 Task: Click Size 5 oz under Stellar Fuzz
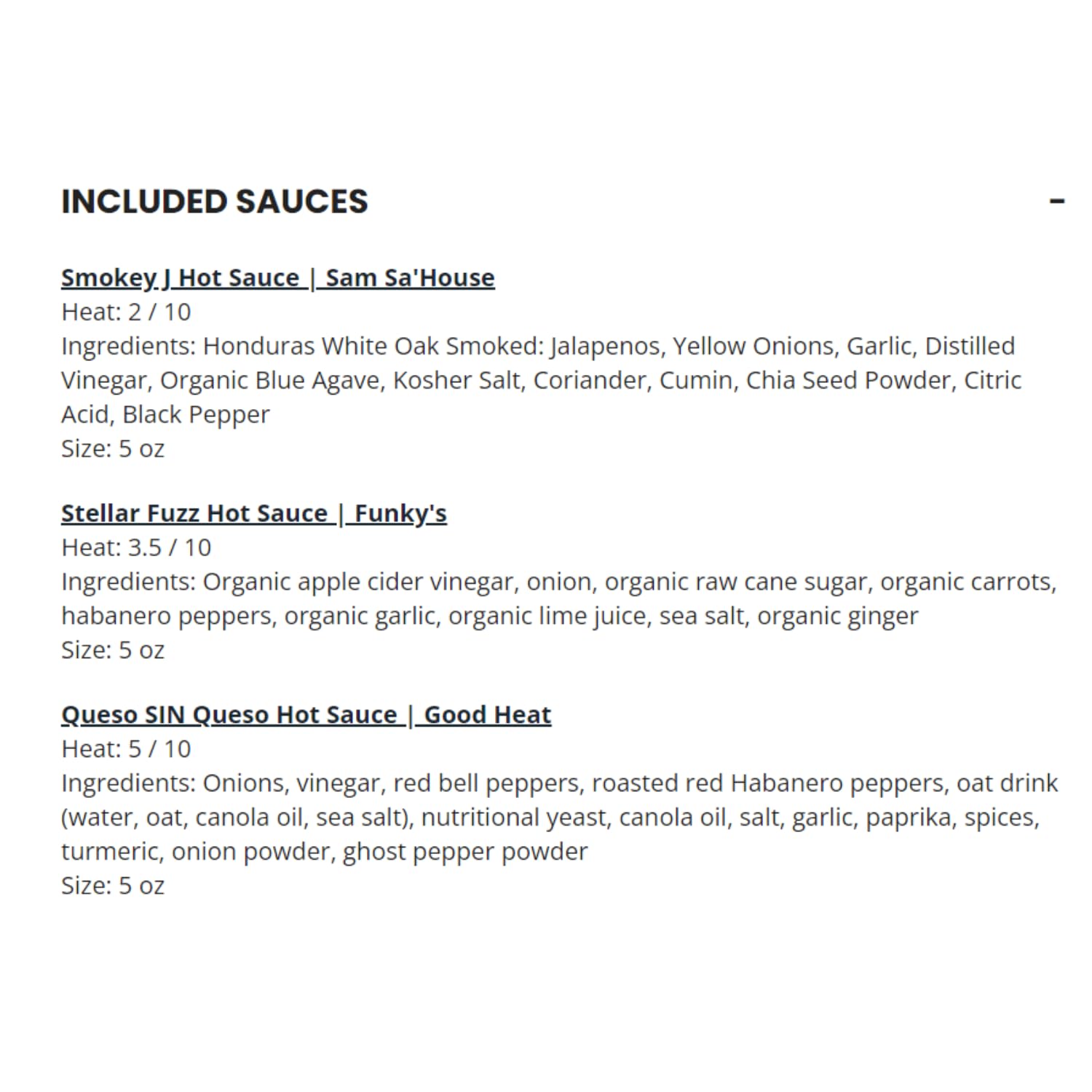click(113, 650)
